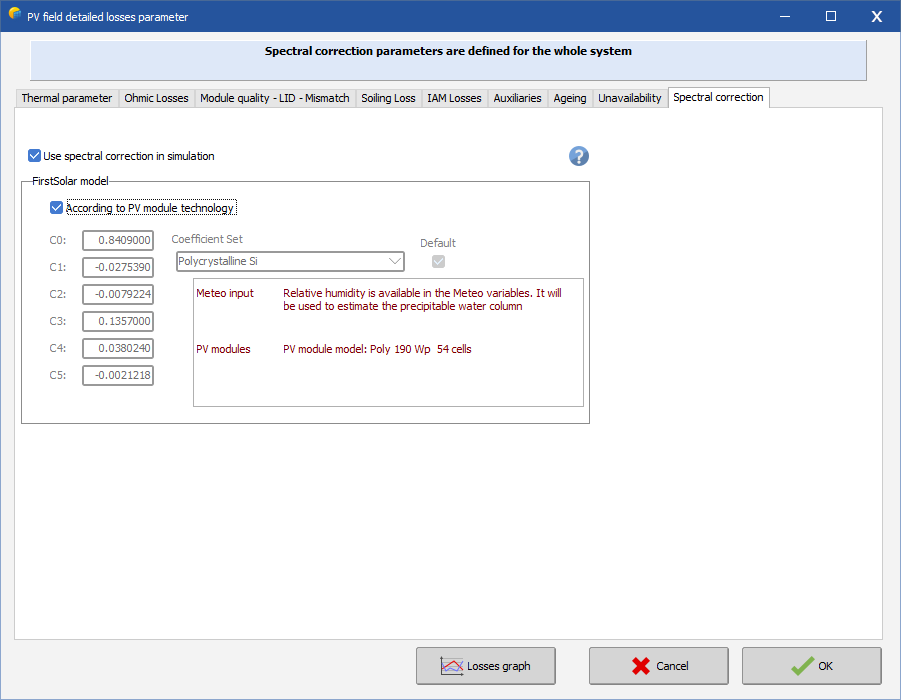Click the C3 coefficient field
The height and width of the screenshot is (700, 901).
[x=118, y=321]
